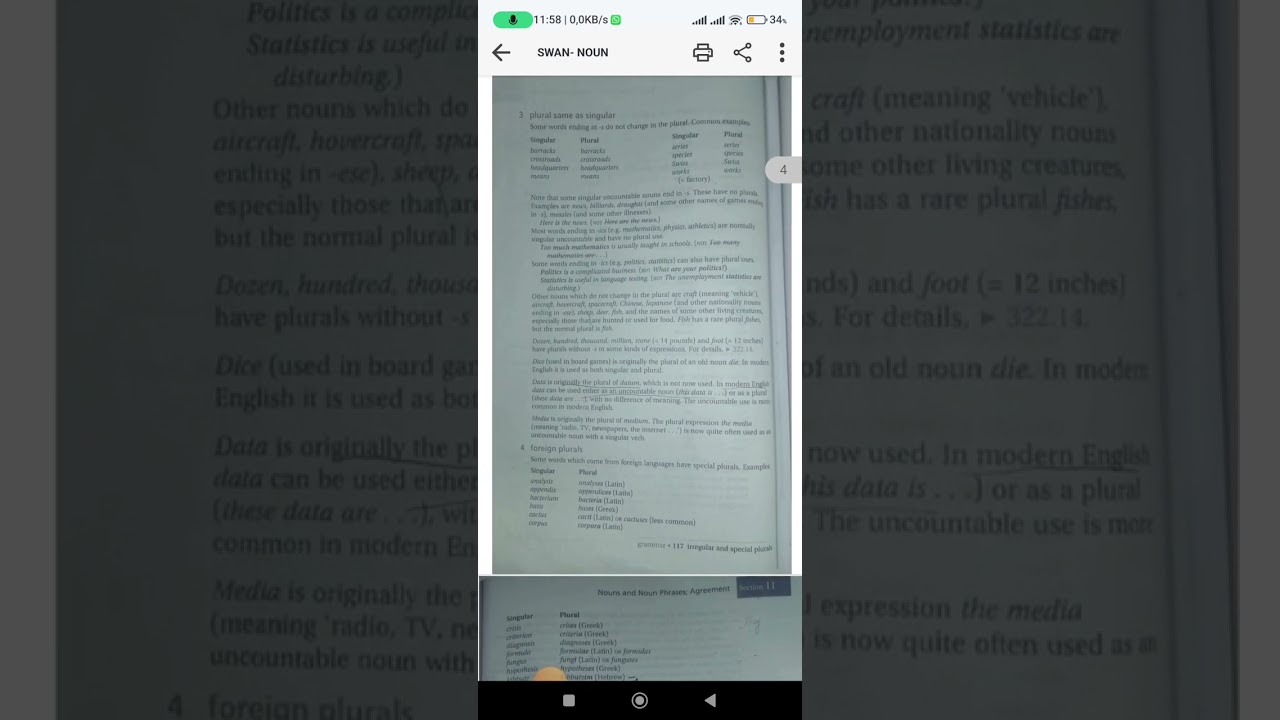Image resolution: width=1280 pixels, height=720 pixels.
Task: Tap the page number 4 indicator
Action: [783, 170]
